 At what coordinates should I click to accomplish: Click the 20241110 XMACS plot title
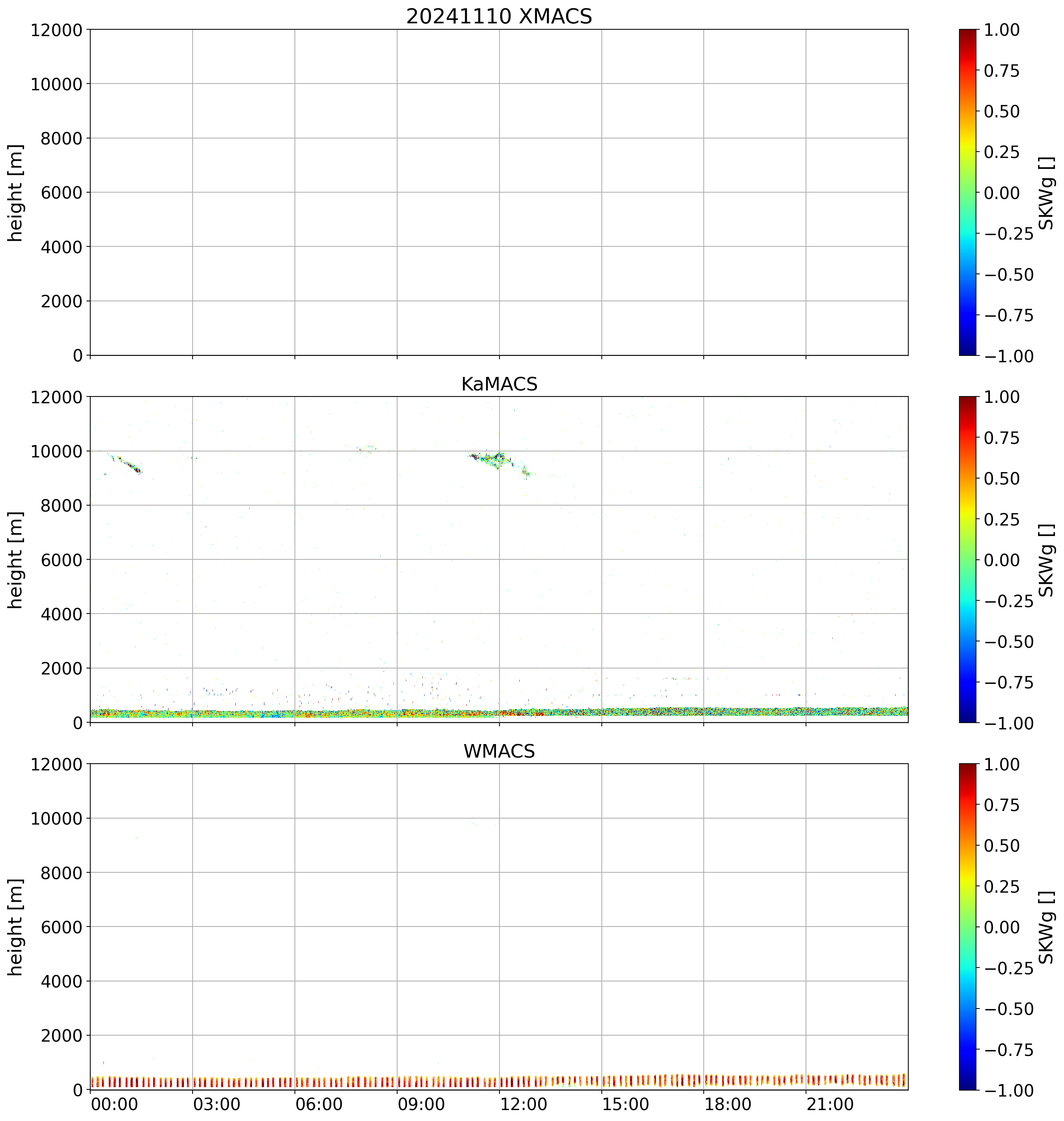point(499,17)
